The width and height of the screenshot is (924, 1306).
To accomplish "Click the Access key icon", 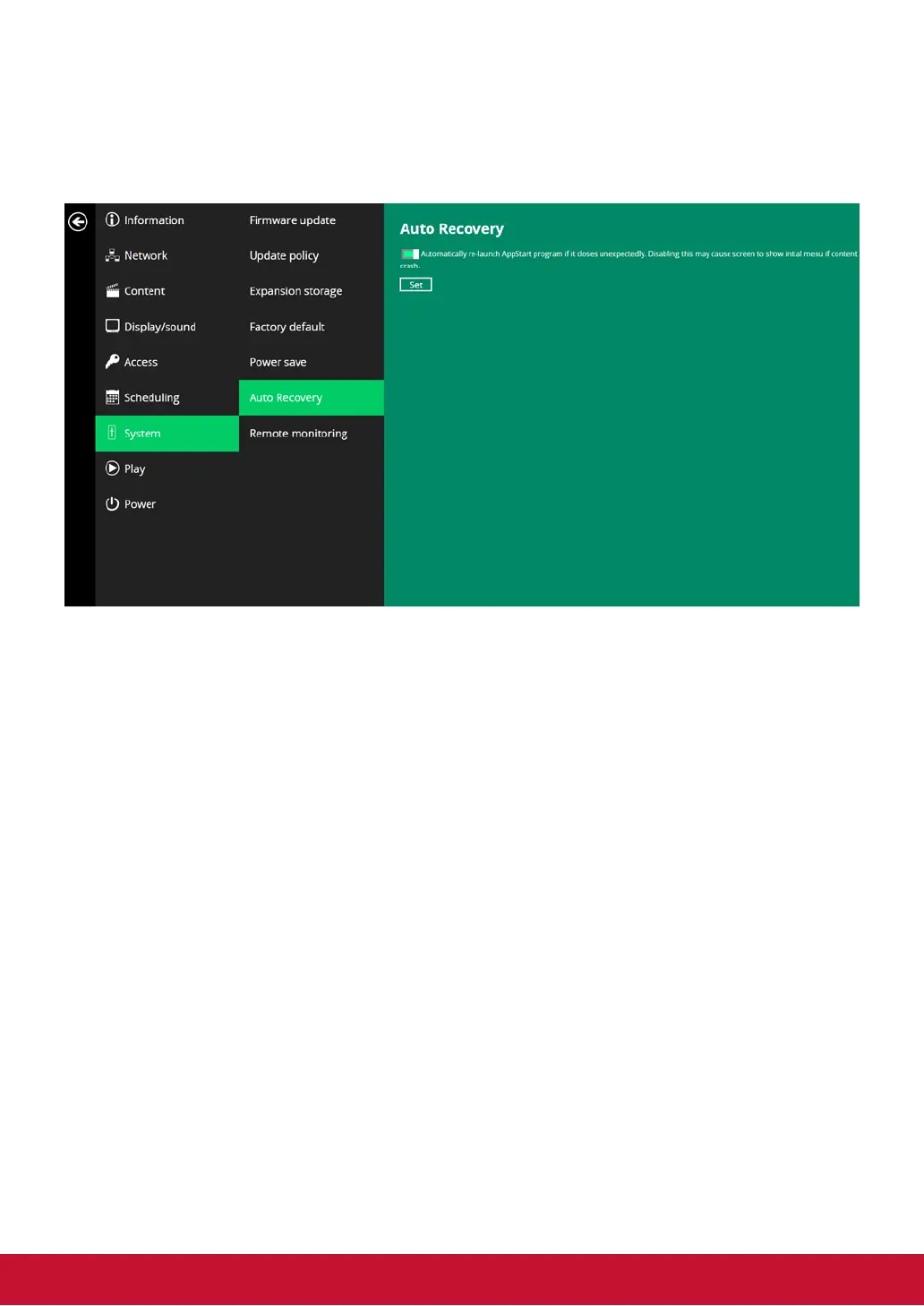I will point(112,362).
